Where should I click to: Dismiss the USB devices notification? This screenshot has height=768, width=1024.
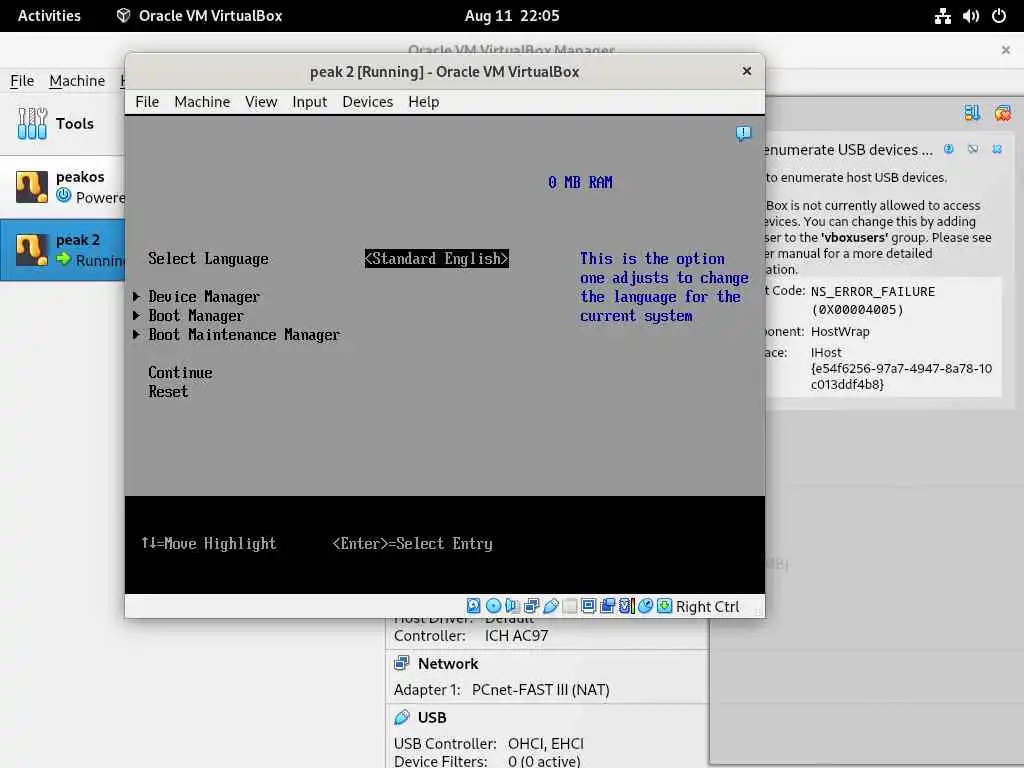997,149
